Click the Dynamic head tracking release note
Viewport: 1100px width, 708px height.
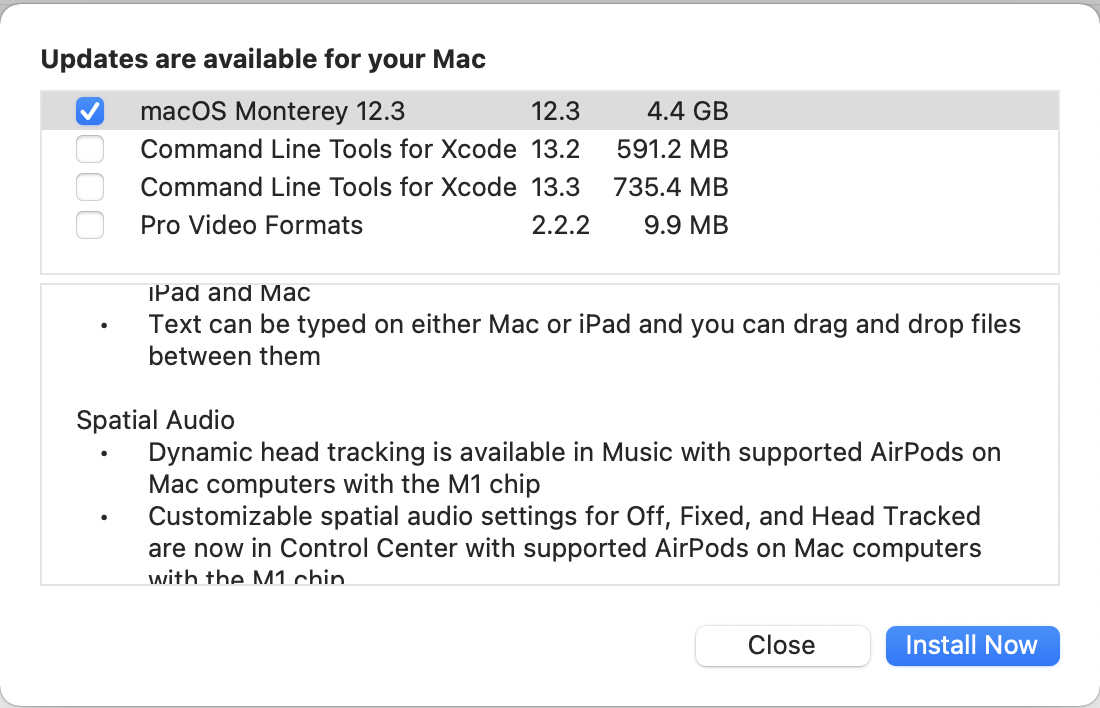(x=574, y=467)
